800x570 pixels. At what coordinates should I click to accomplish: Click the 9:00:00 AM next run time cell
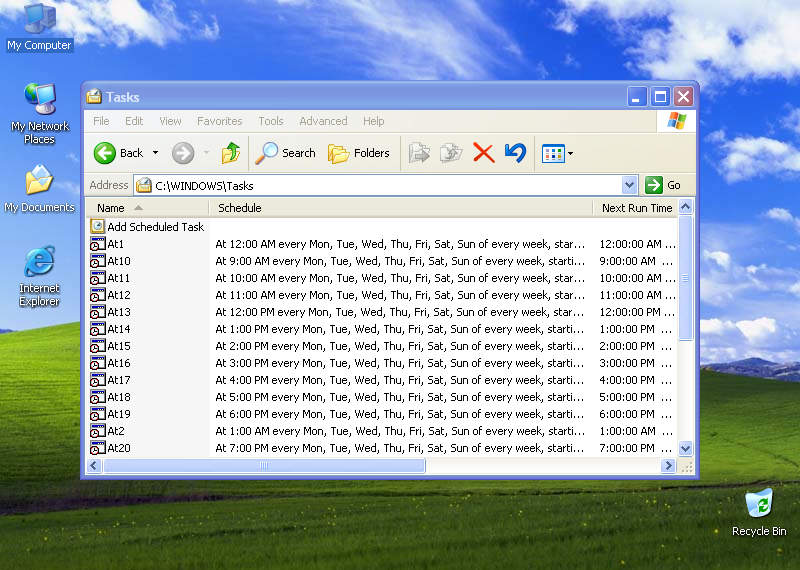pos(636,261)
